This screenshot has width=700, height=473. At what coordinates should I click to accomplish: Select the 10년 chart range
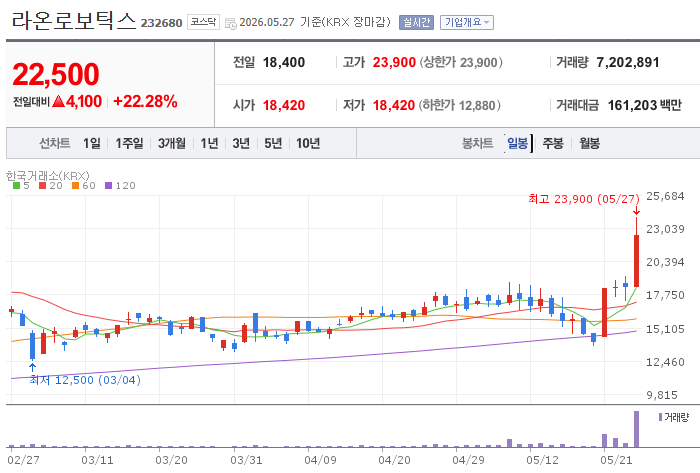(308, 143)
